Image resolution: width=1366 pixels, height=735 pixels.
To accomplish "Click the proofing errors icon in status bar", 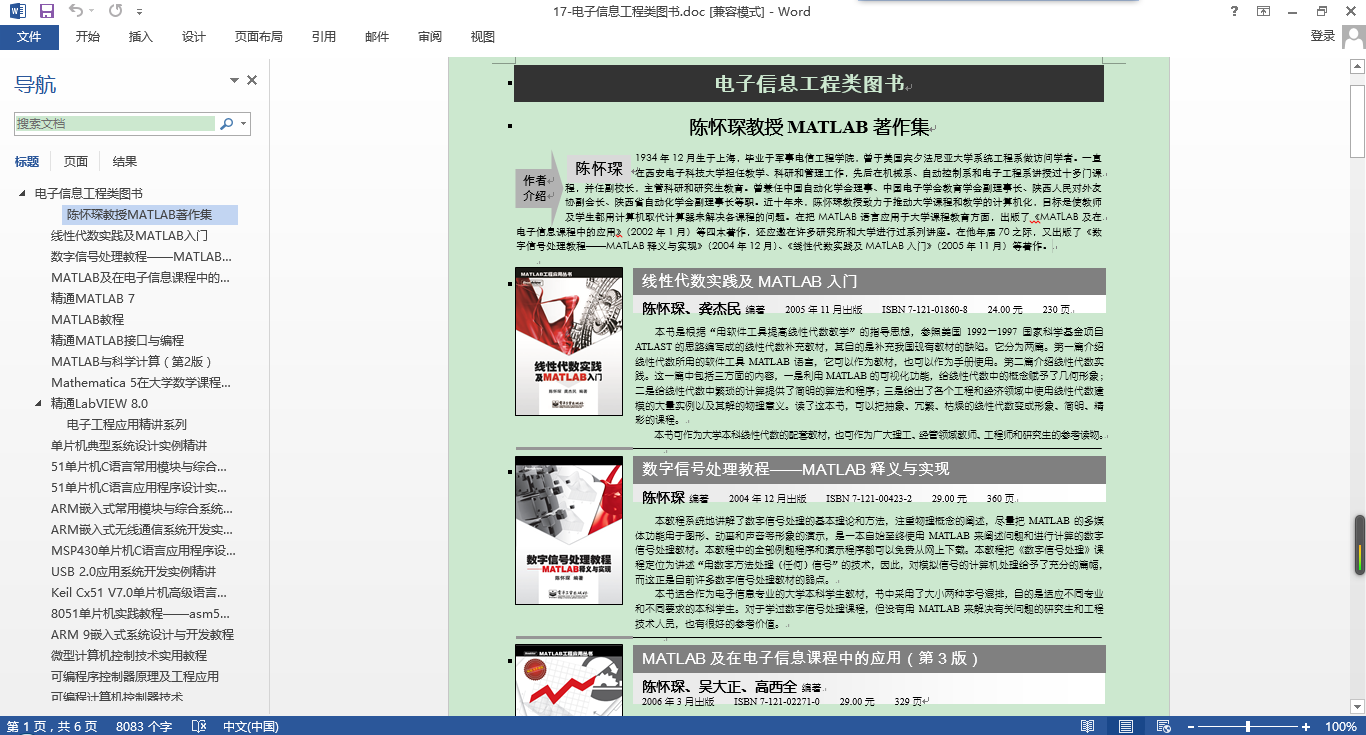I will [198, 726].
